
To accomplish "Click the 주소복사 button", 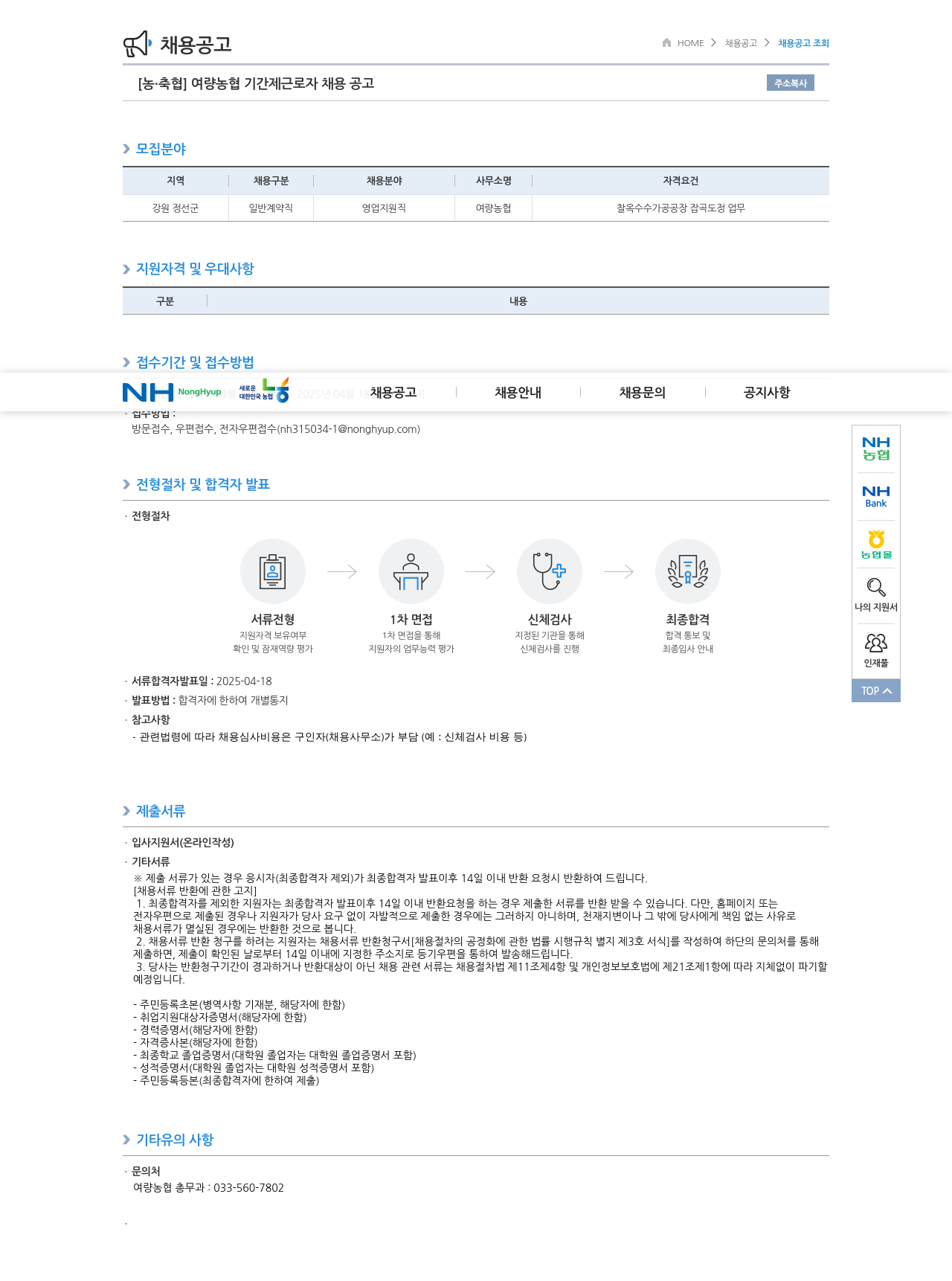I will 791,83.
